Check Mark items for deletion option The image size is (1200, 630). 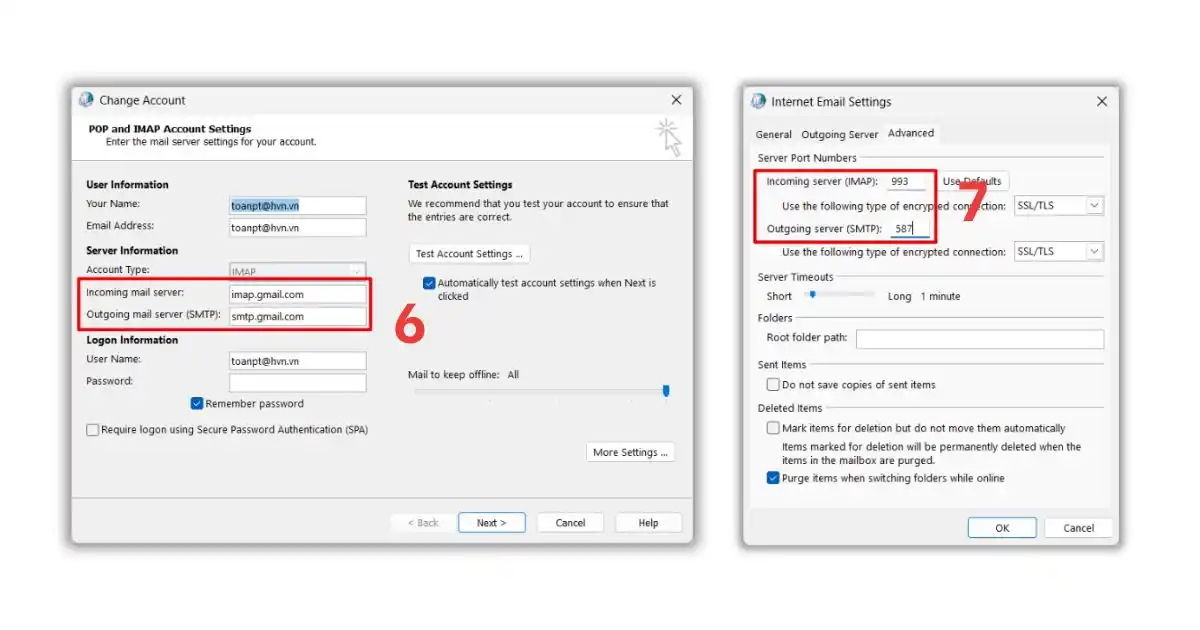773,428
